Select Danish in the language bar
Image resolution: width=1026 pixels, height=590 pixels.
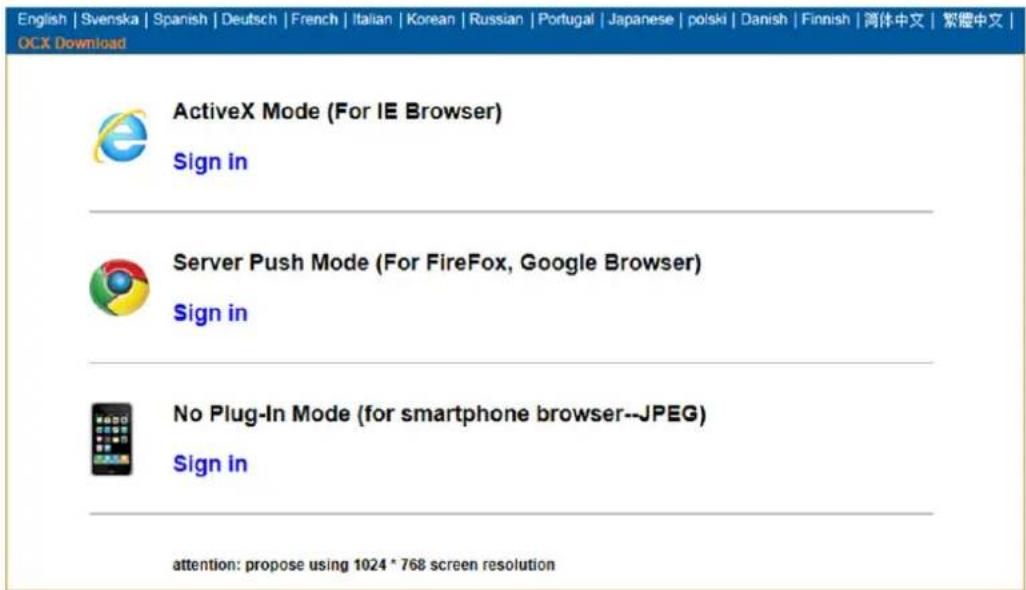[764, 20]
